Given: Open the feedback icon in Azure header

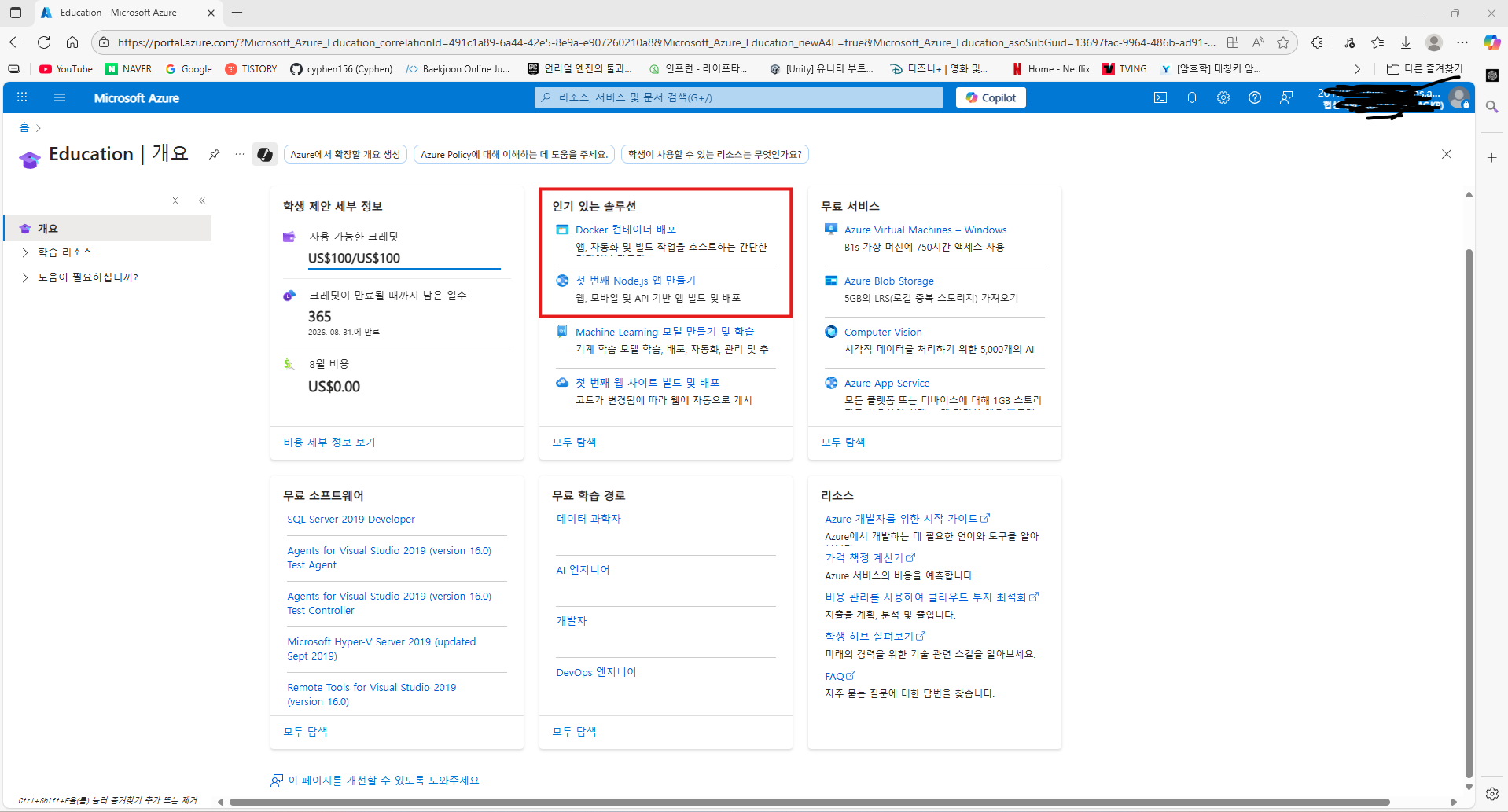Looking at the screenshot, I should pos(1286,97).
